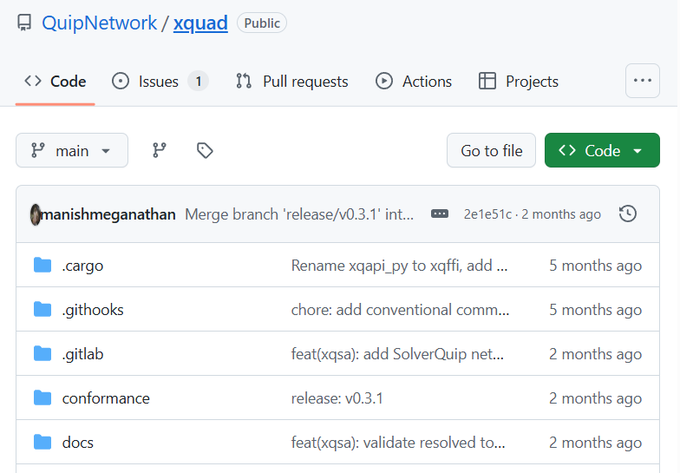View tags via the tag icon
Viewport: 680px width, 473px height.
(x=205, y=150)
